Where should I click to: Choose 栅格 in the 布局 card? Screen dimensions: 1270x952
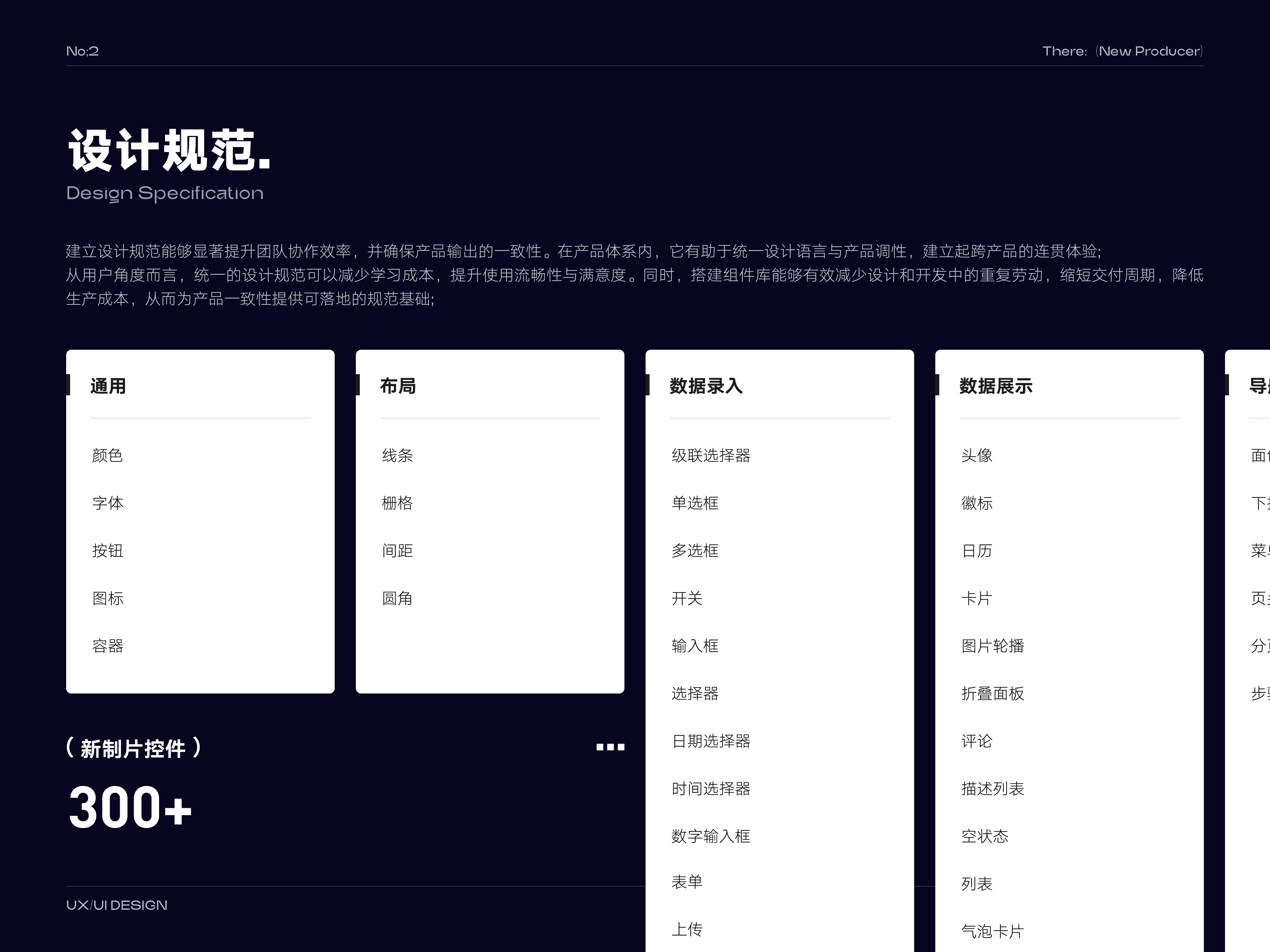(397, 503)
